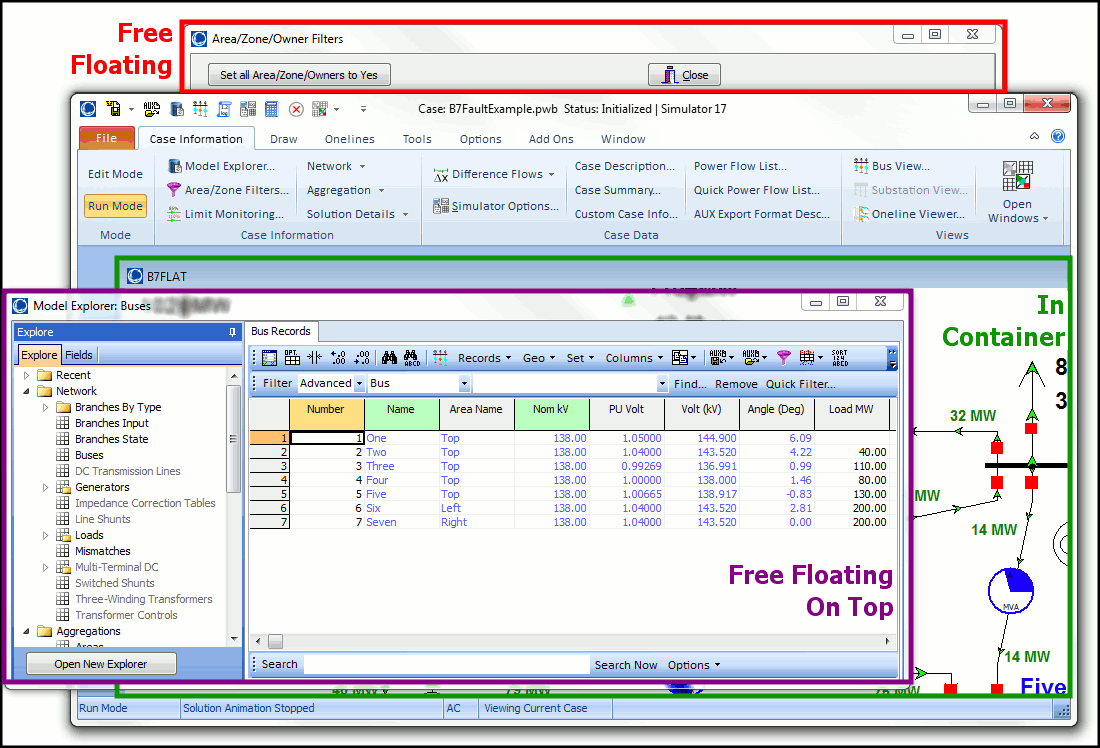Switch to the Fields tab in Explore panel
Screen dimensions: 1100x748
[x=79, y=355]
